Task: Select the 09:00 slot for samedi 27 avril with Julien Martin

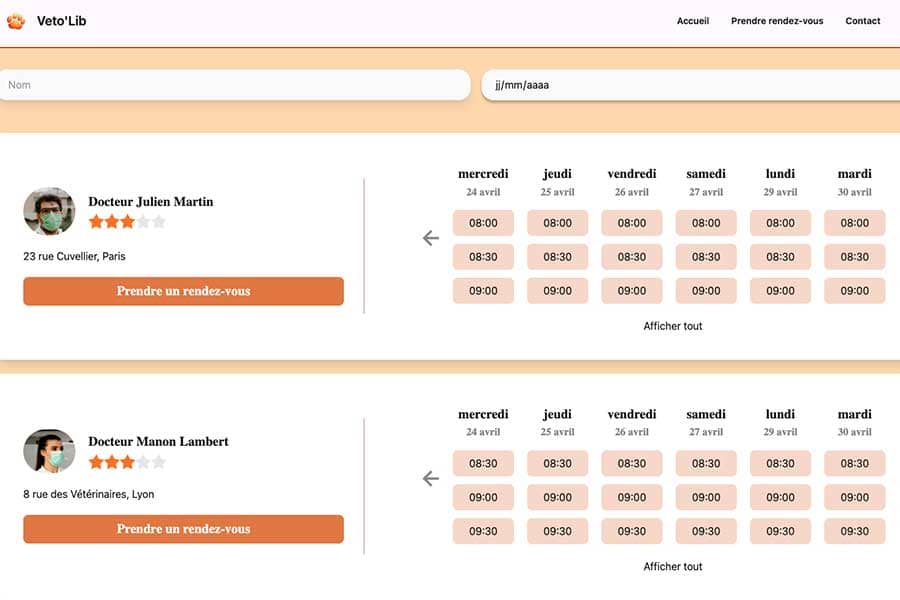Action: click(x=706, y=291)
